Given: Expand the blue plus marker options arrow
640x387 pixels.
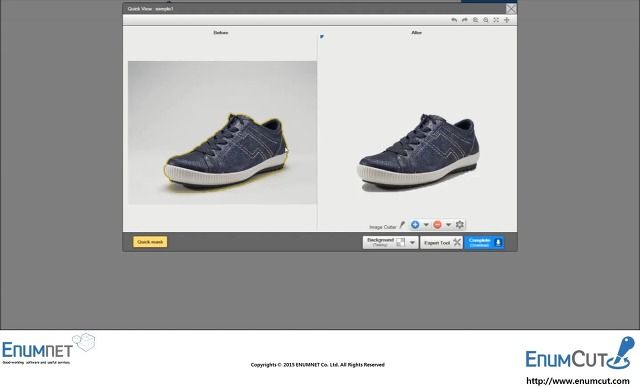Looking at the screenshot, I should 426,225.
